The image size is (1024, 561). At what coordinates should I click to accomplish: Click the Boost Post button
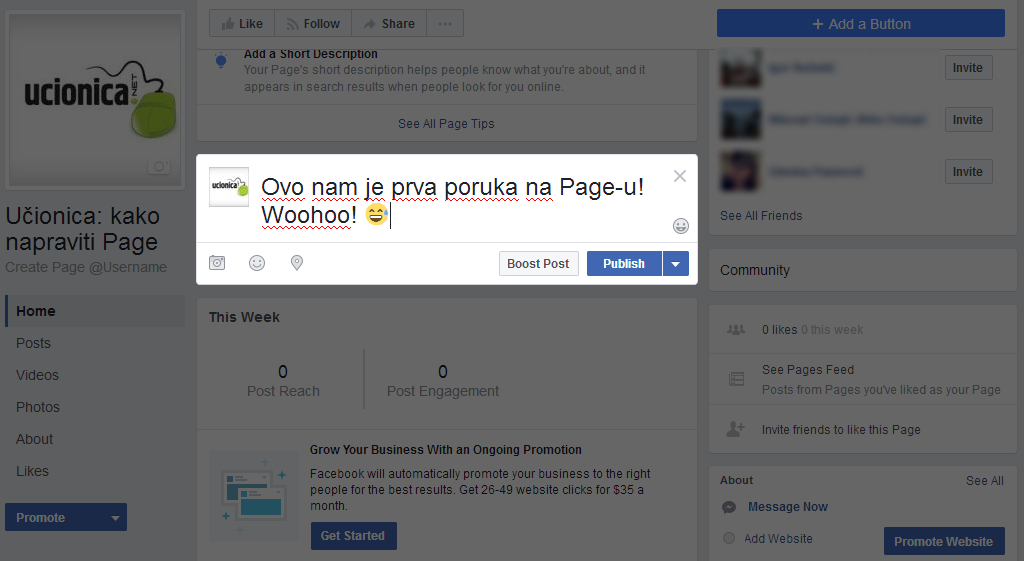click(538, 264)
